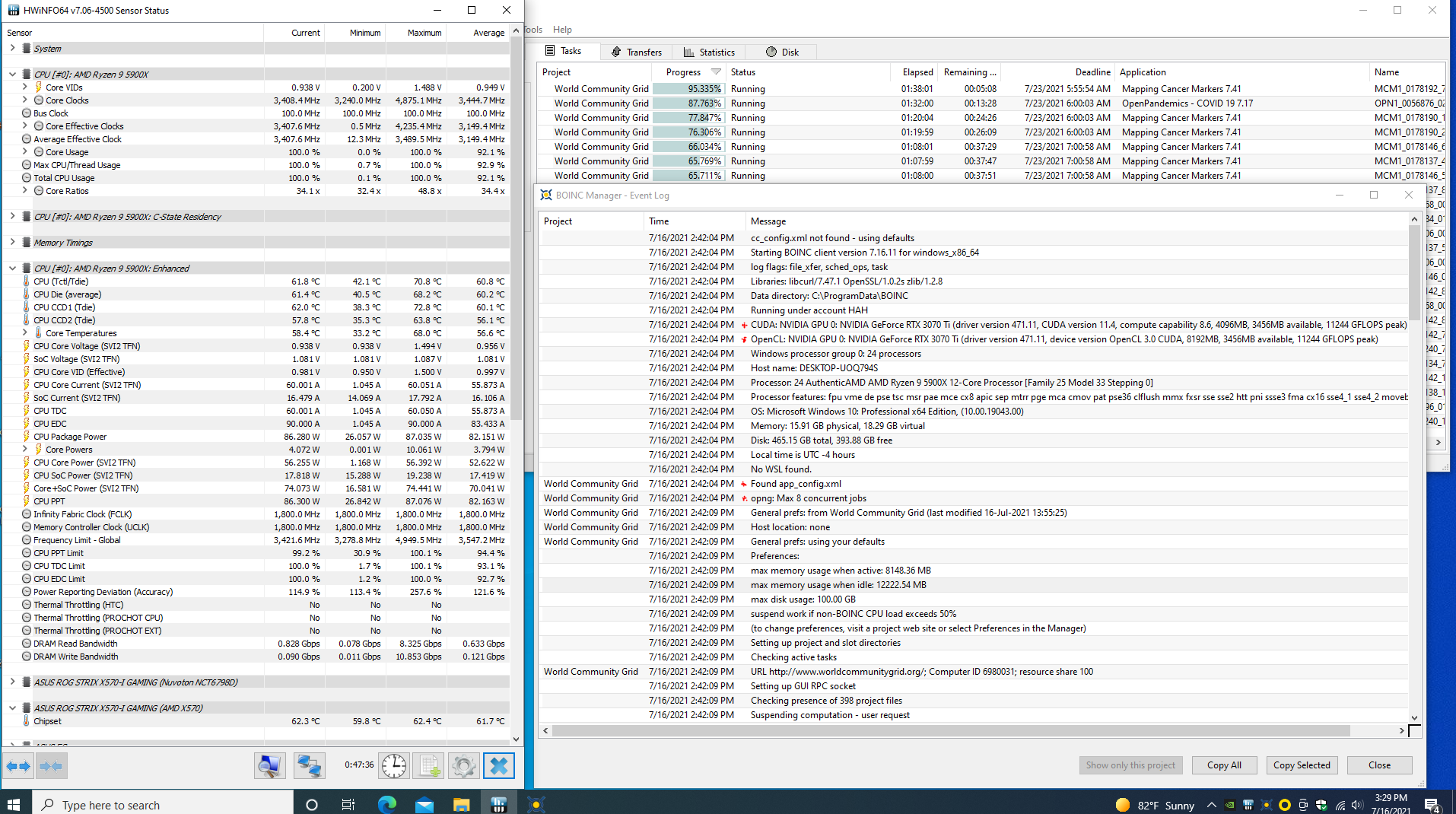The image size is (1456, 814).
Task: Sort HWiNFO by Maximum column header
Action: click(415, 33)
